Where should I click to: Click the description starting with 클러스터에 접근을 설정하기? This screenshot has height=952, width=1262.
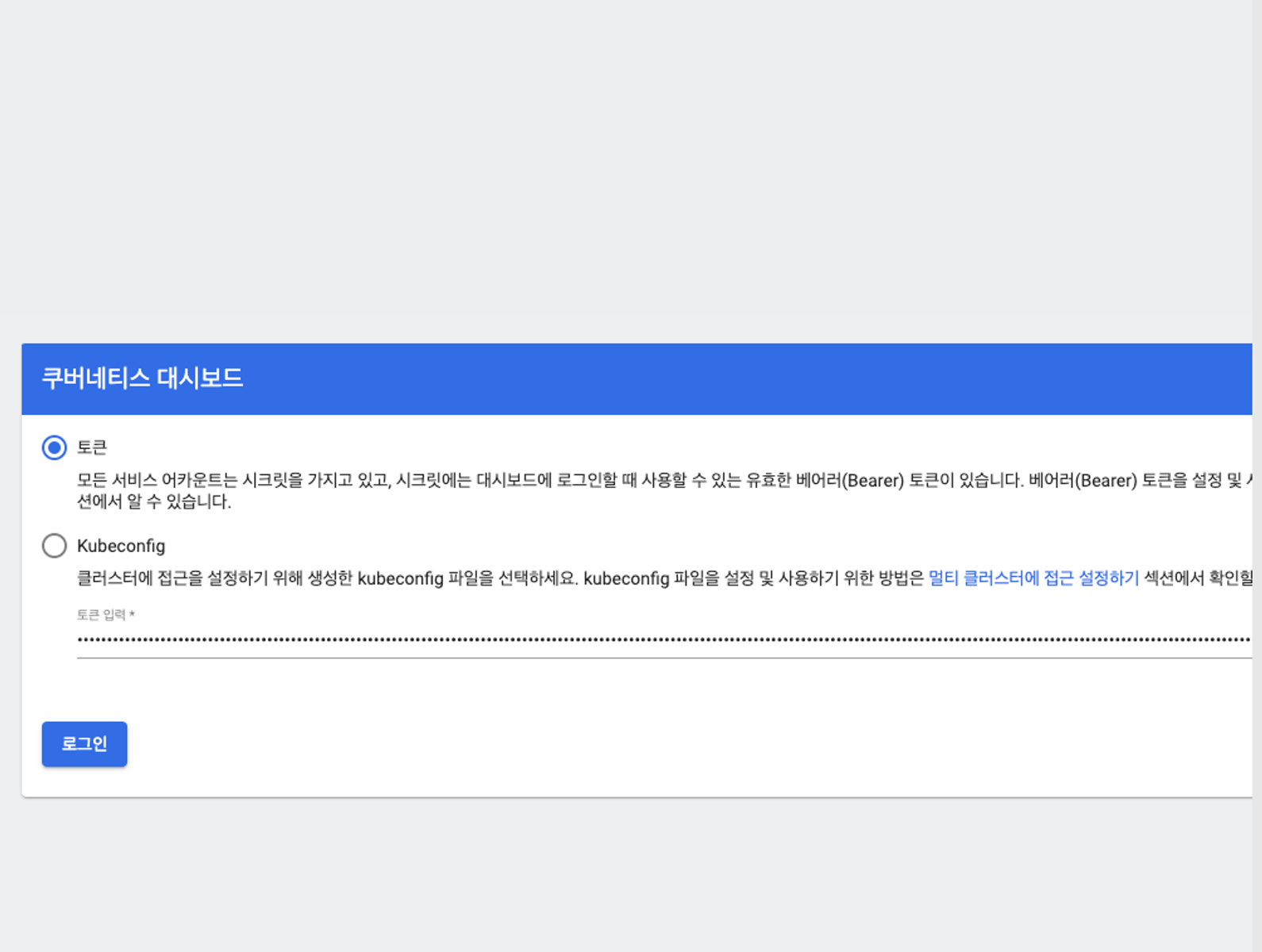[x=664, y=578]
